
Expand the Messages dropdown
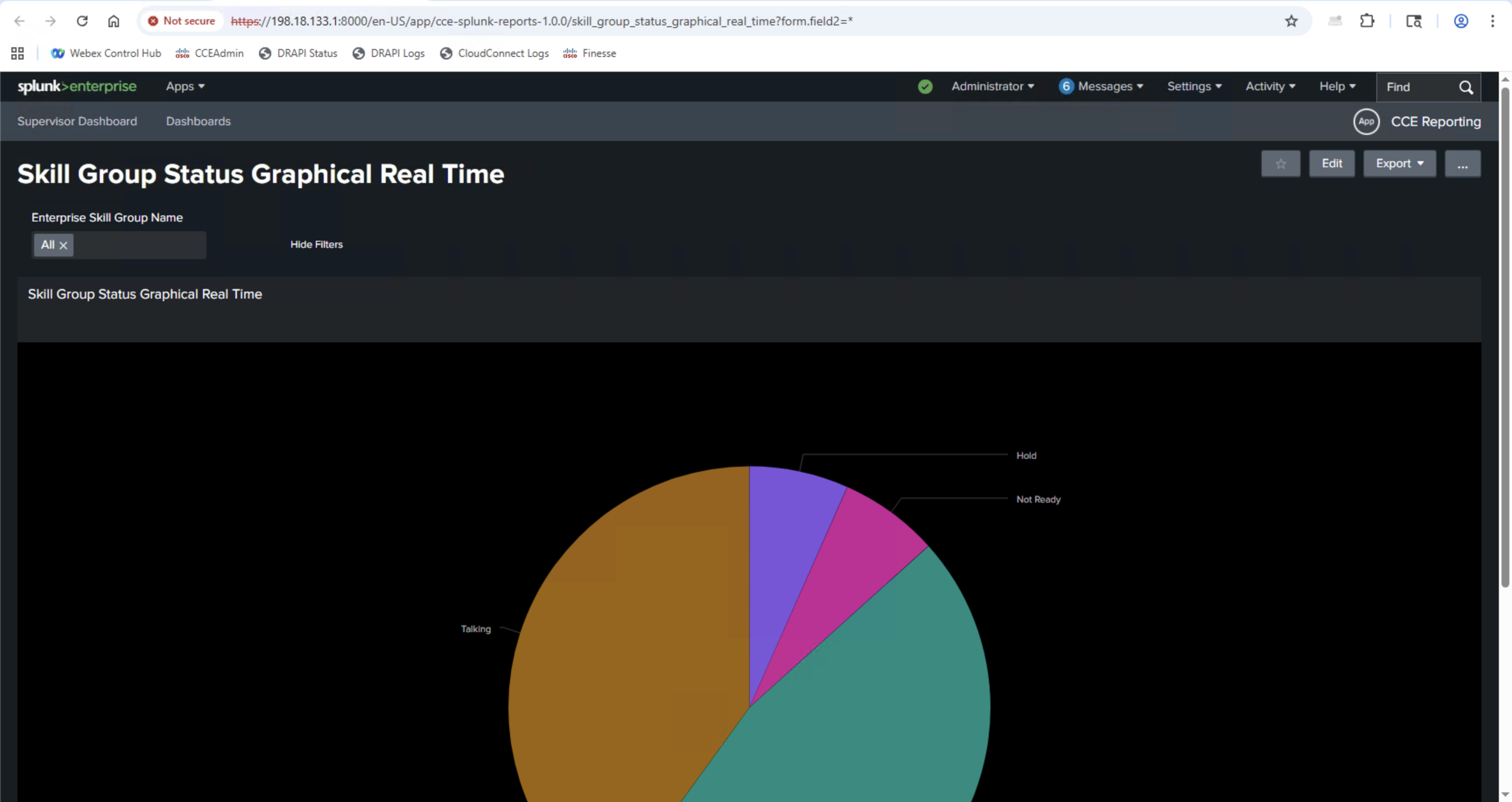(1110, 86)
